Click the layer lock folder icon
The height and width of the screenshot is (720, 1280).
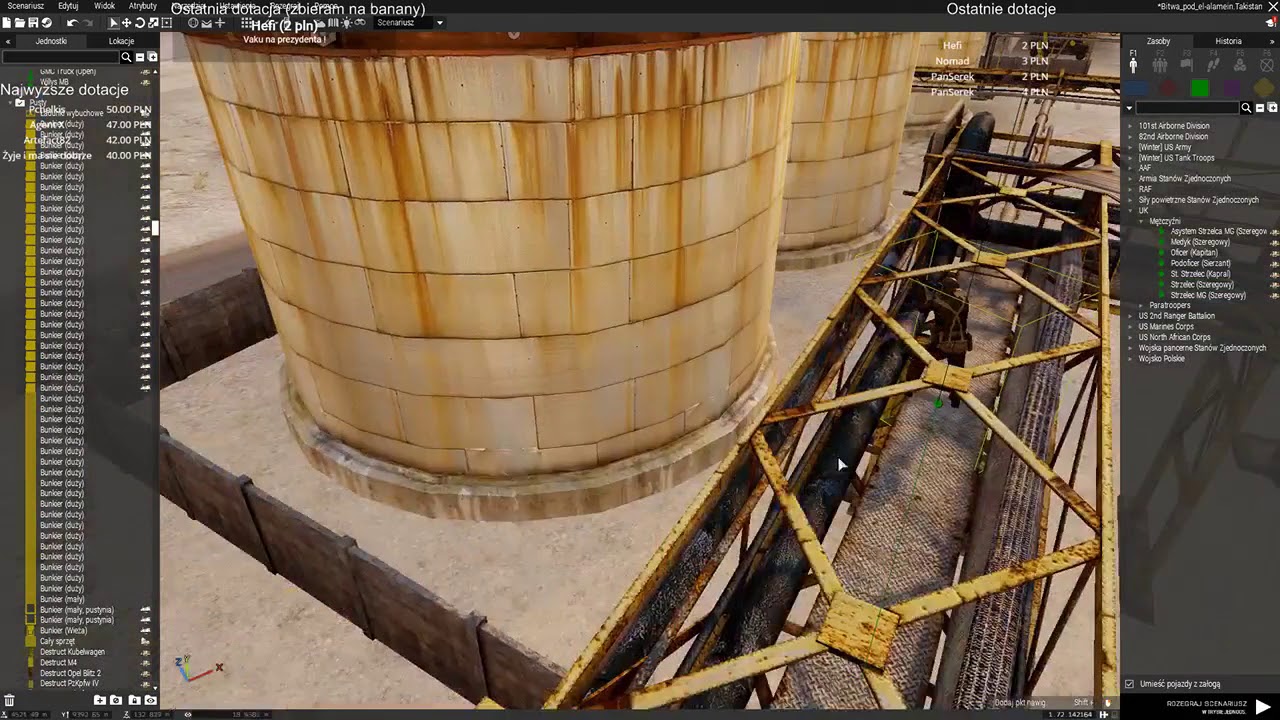click(x=134, y=700)
